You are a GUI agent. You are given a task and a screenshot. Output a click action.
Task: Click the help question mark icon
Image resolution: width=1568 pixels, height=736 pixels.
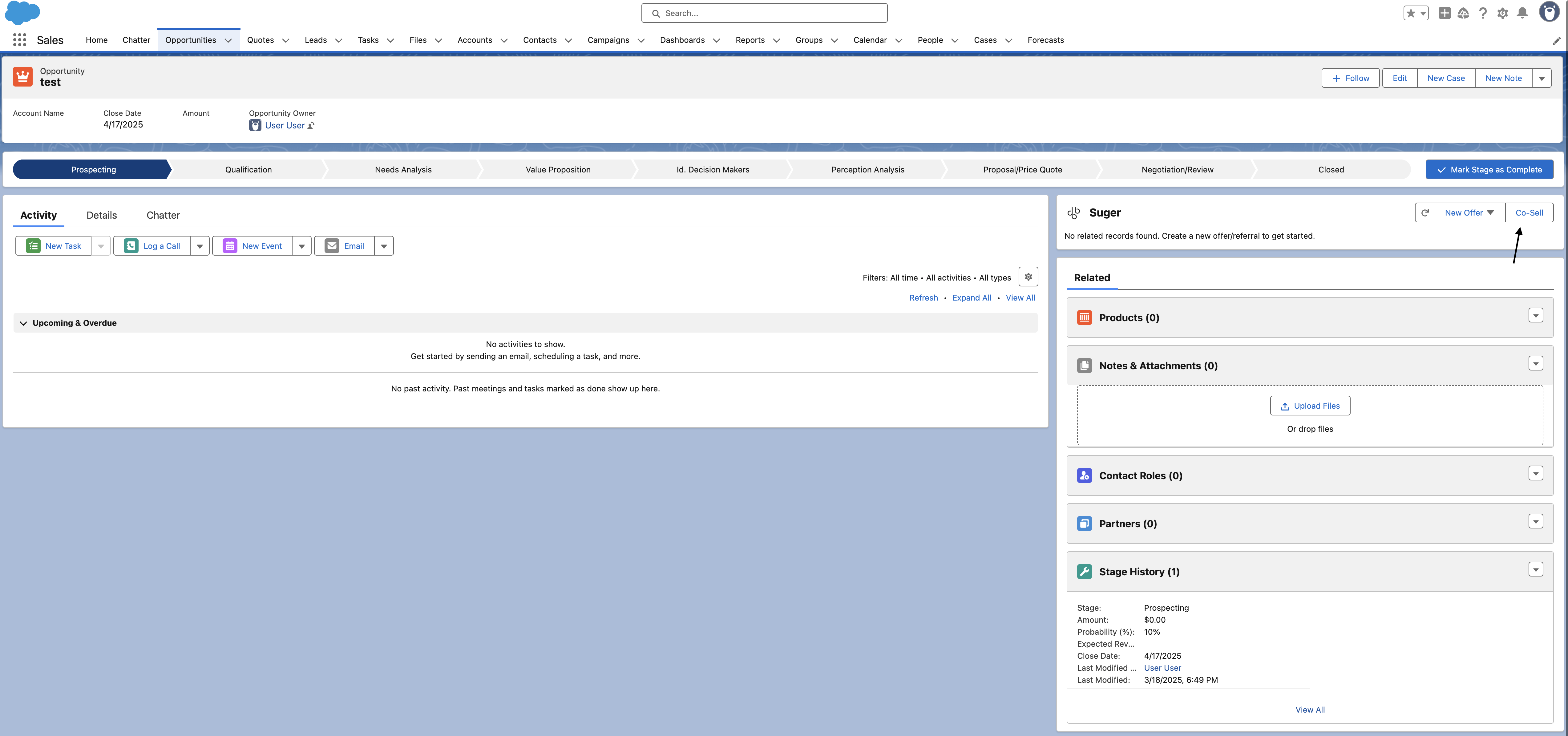[x=1483, y=13]
